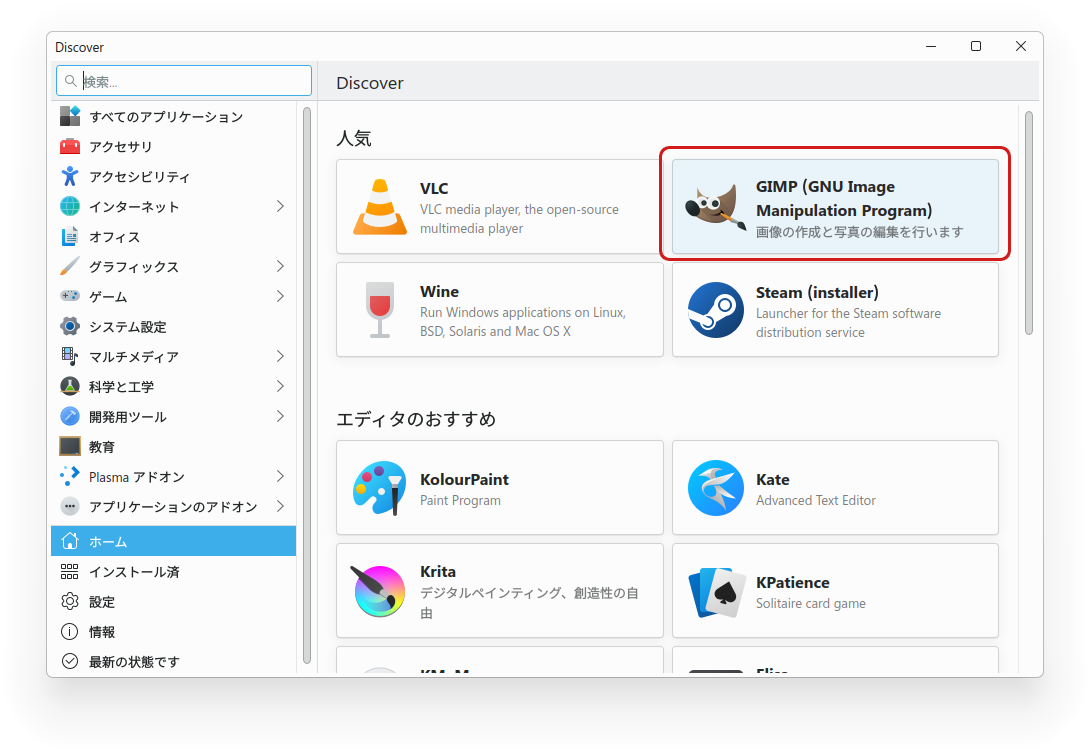Open the System Settings (システム設定) gear icon
Viewport: 1090px width, 753px height.
tap(70, 326)
